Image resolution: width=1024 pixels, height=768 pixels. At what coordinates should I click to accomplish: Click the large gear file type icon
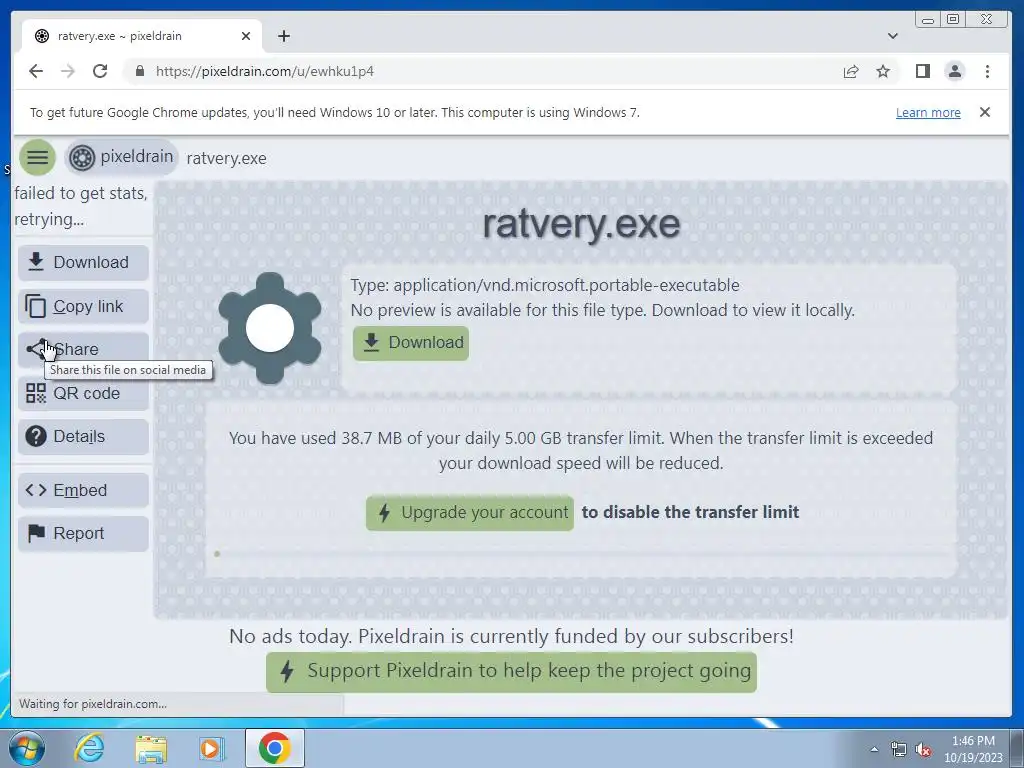pyautogui.click(x=270, y=328)
